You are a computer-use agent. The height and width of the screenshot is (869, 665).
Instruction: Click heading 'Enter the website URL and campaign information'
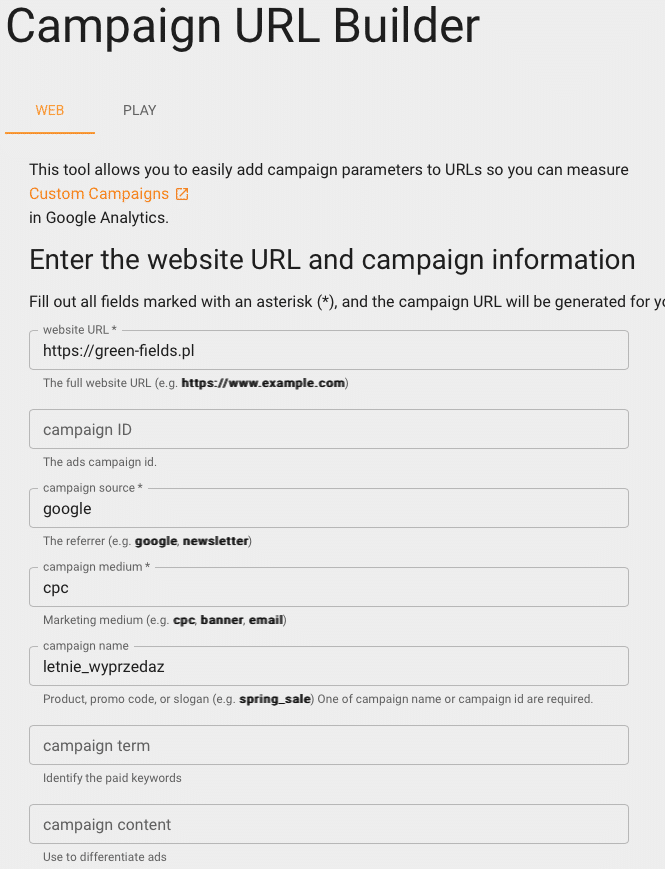(332, 260)
